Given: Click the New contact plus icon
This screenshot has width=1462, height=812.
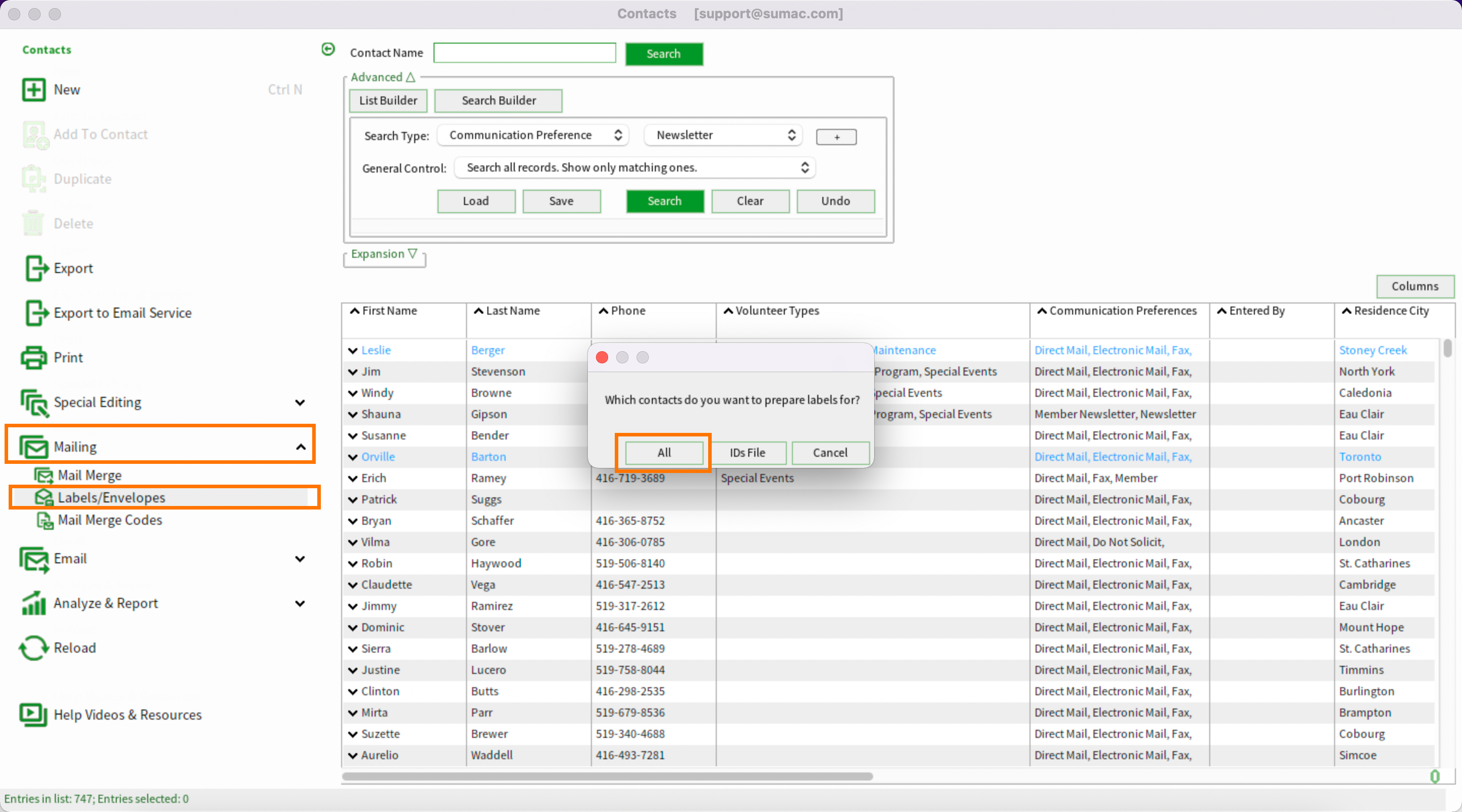Looking at the screenshot, I should pyautogui.click(x=34, y=90).
